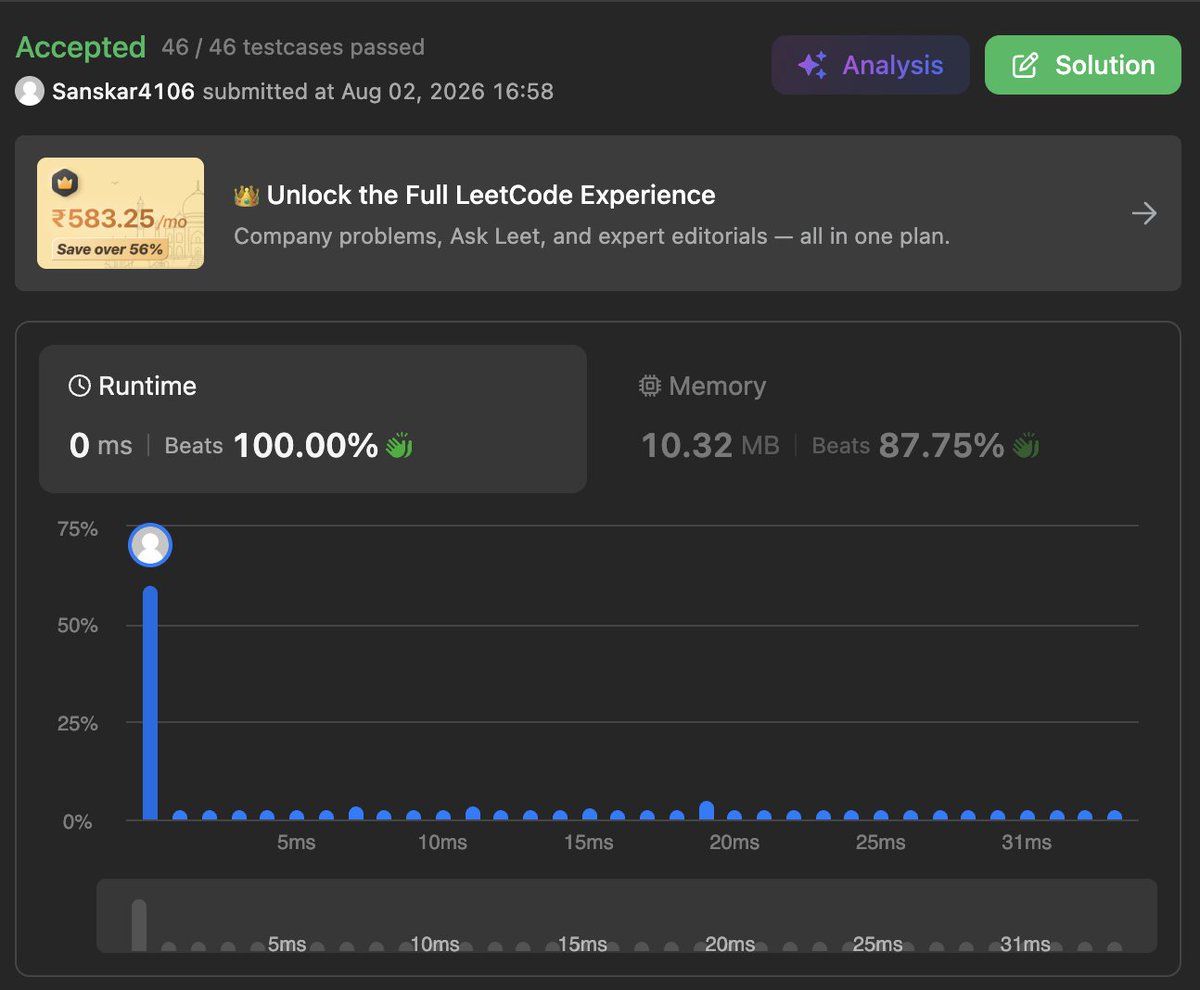Image resolution: width=1200 pixels, height=990 pixels.
Task: Click the chip icon next to Memory
Action: click(650, 386)
